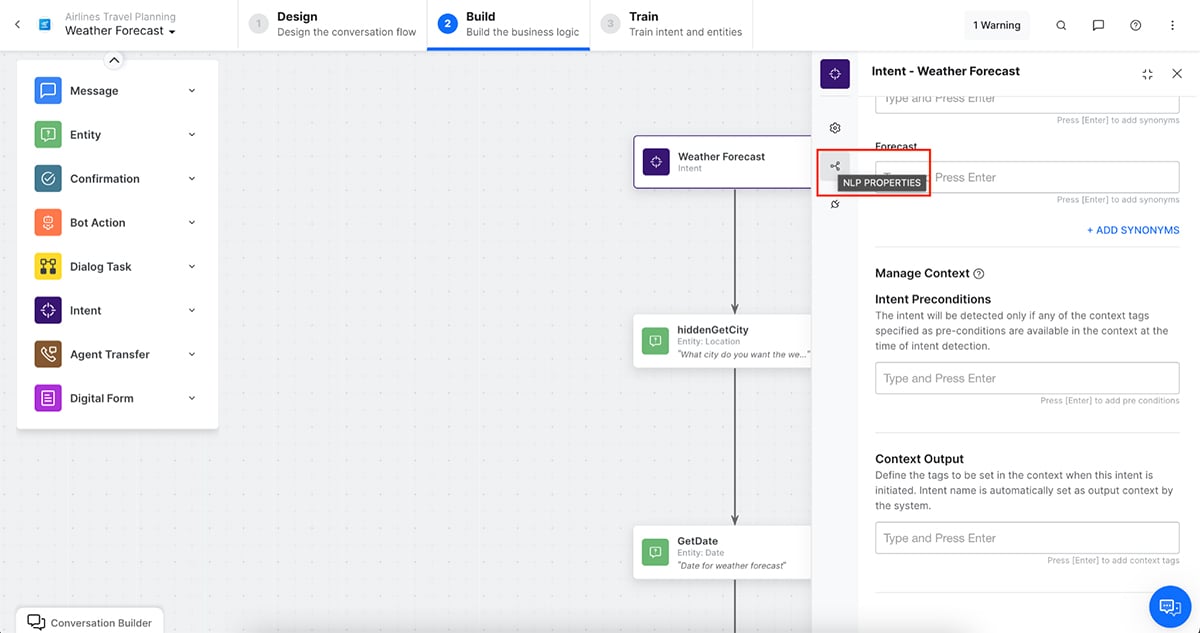This screenshot has height=633, width=1200.
Task: Click the Intent Preconditions input field
Action: coord(1027,378)
